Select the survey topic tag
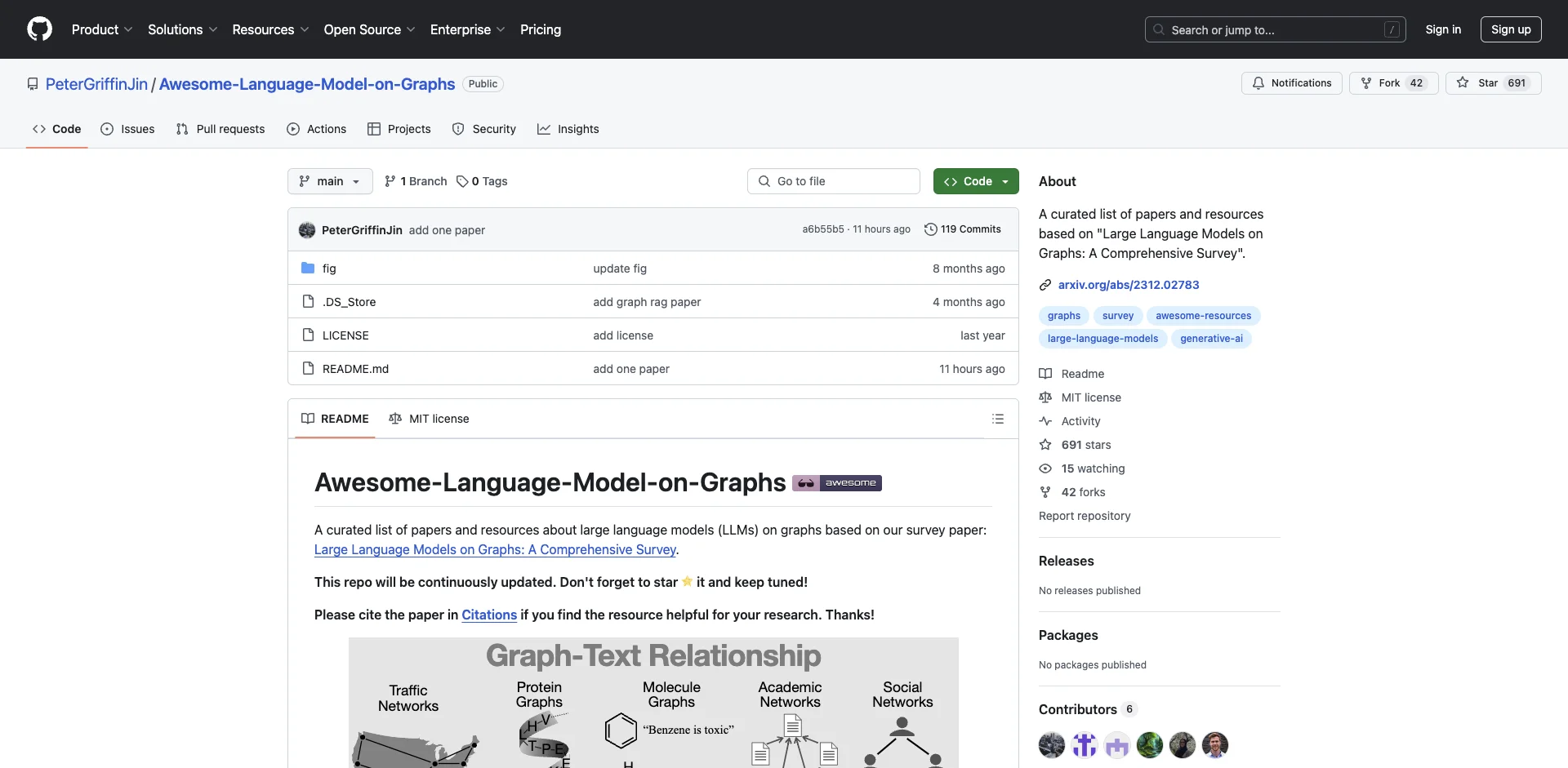This screenshot has width=1568, height=768. [x=1118, y=316]
